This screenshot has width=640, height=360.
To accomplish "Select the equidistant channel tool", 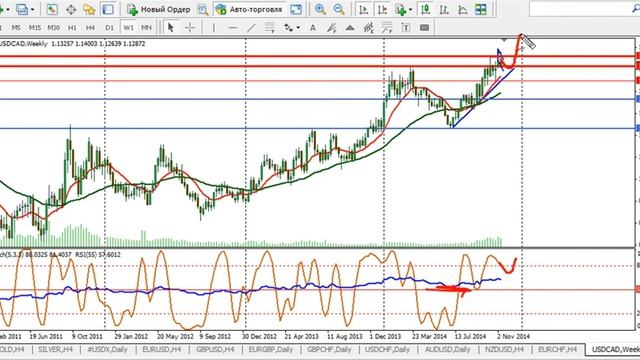I will [x=269, y=28].
